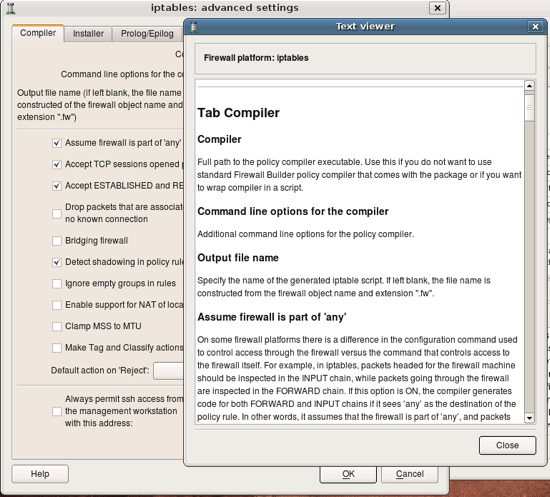Click the 'Firewall platform: iptables' label
The image size is (550, 497).
(256, 58)
